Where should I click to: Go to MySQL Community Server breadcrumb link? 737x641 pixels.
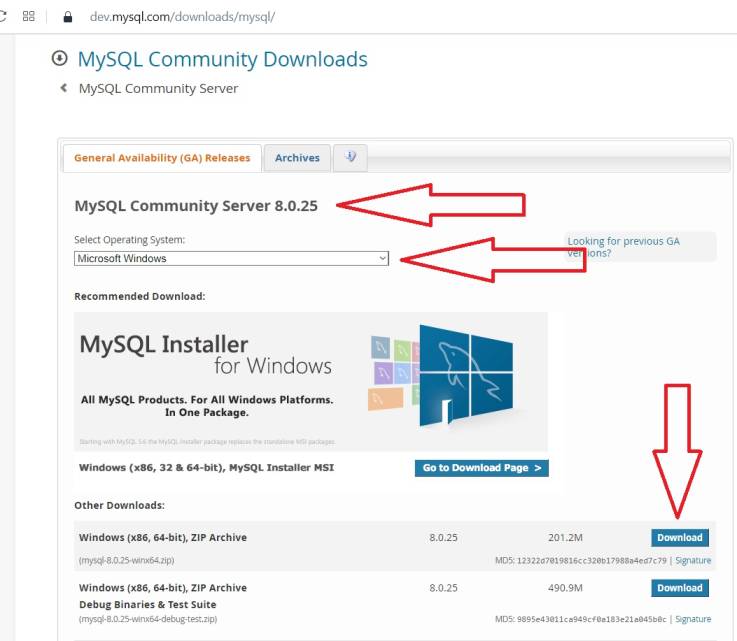pyautogui.click(x=158, y=88)
